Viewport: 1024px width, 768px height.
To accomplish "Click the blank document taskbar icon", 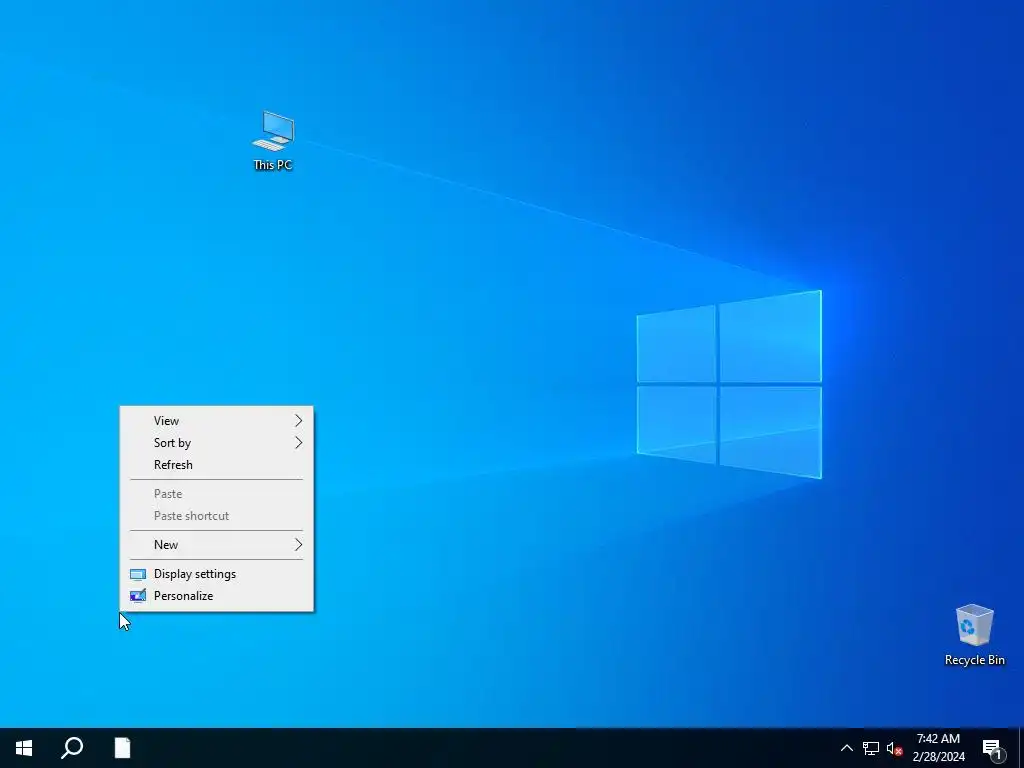I will click(x=122, y=748).
